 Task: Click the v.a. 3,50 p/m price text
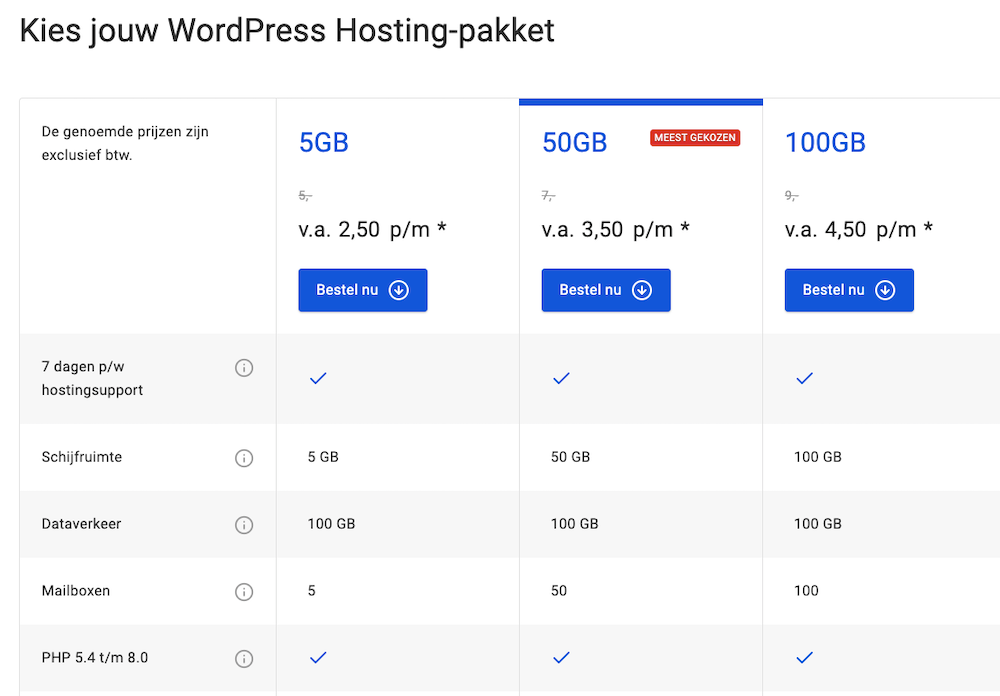pyautogui.click(x=613, y=229)
